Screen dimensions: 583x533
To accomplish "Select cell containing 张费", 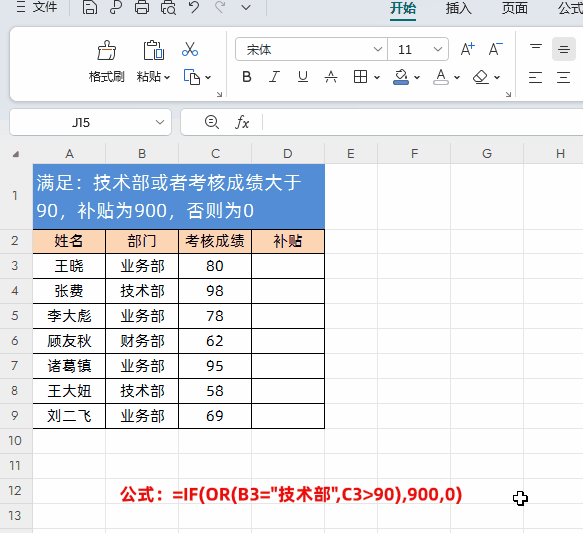I will point(69,291).
